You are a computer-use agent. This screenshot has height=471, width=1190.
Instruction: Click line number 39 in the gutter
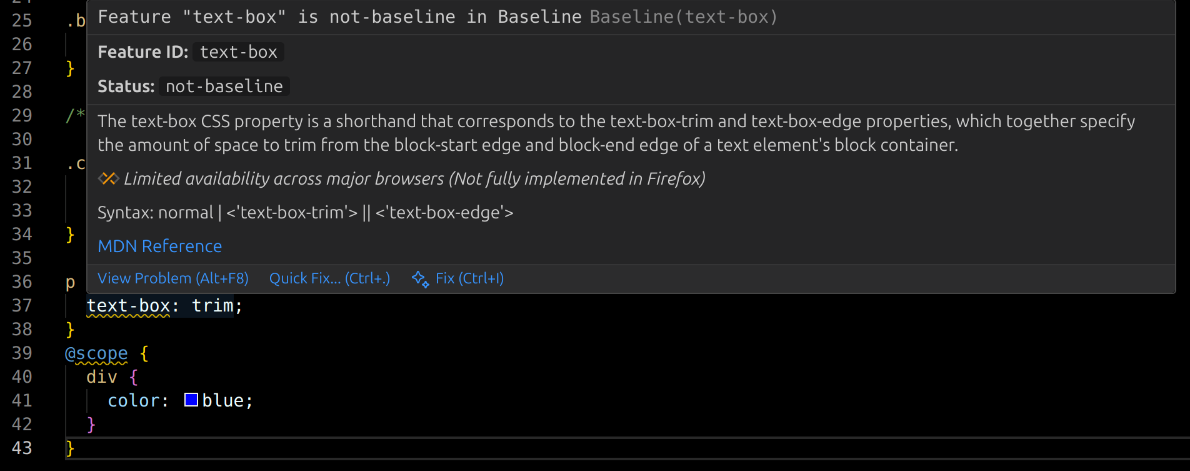21,353
